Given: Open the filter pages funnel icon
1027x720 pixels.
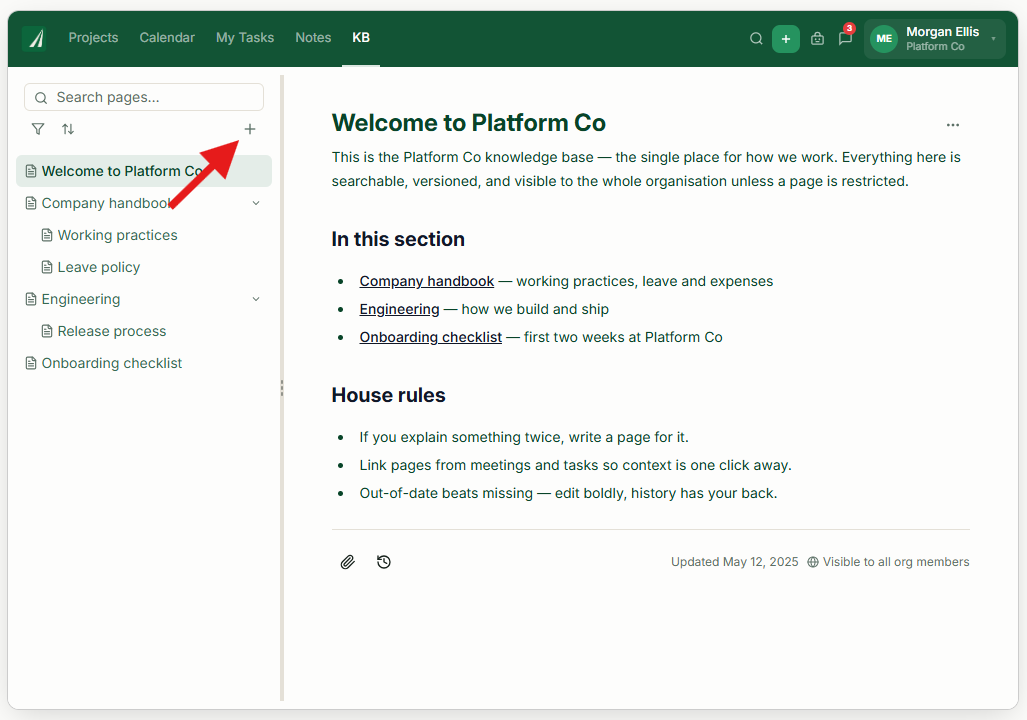Looking at the screenshot, I should (x=38, y=129).
